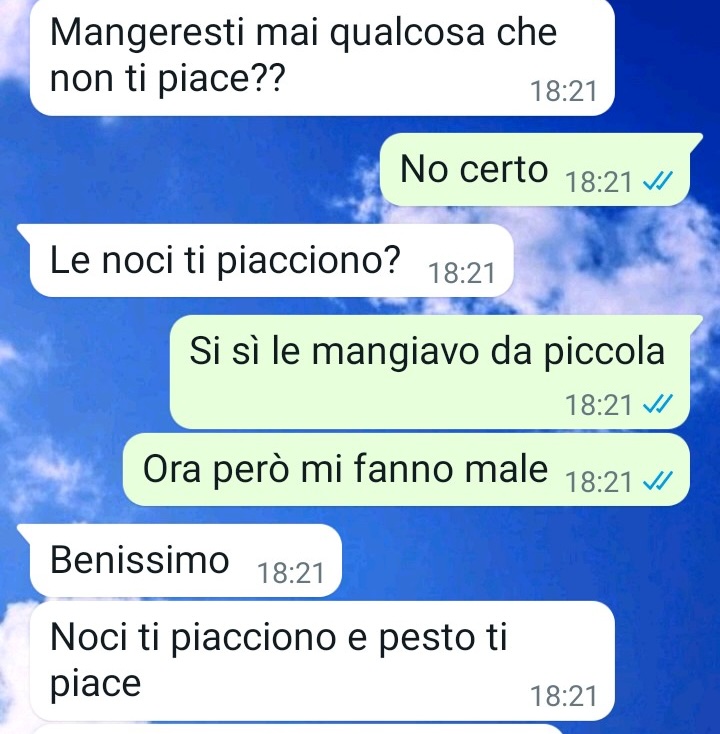Tap the 18:21 timestamp on 'Benissimo'
720x734 pixels.
291,573
